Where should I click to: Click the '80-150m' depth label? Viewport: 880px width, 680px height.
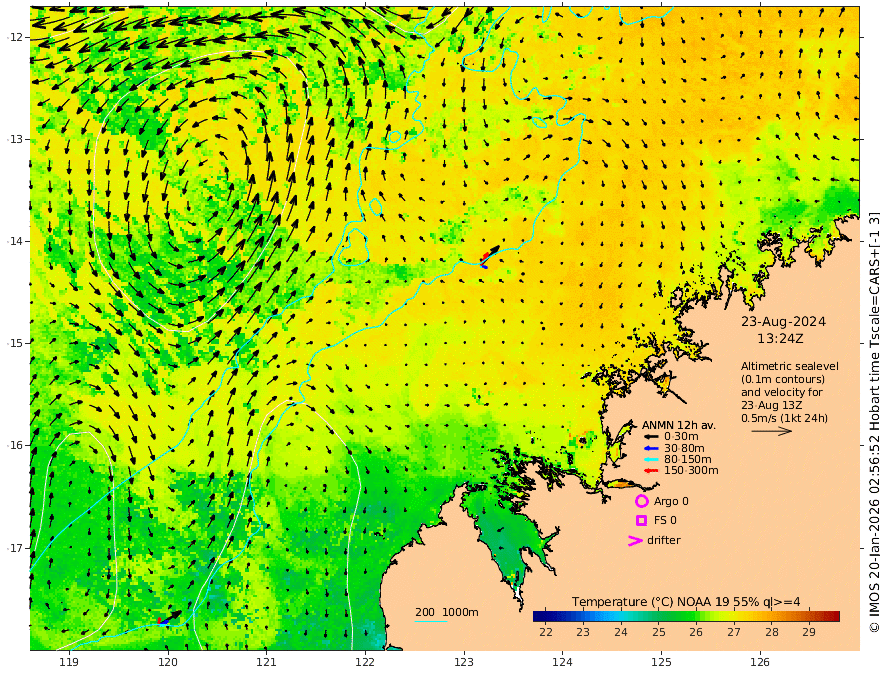688,460
